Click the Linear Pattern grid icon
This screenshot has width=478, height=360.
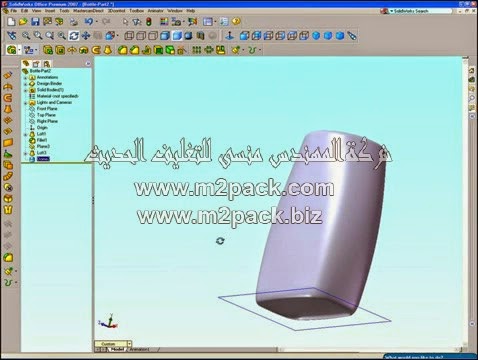coord(197,50)
